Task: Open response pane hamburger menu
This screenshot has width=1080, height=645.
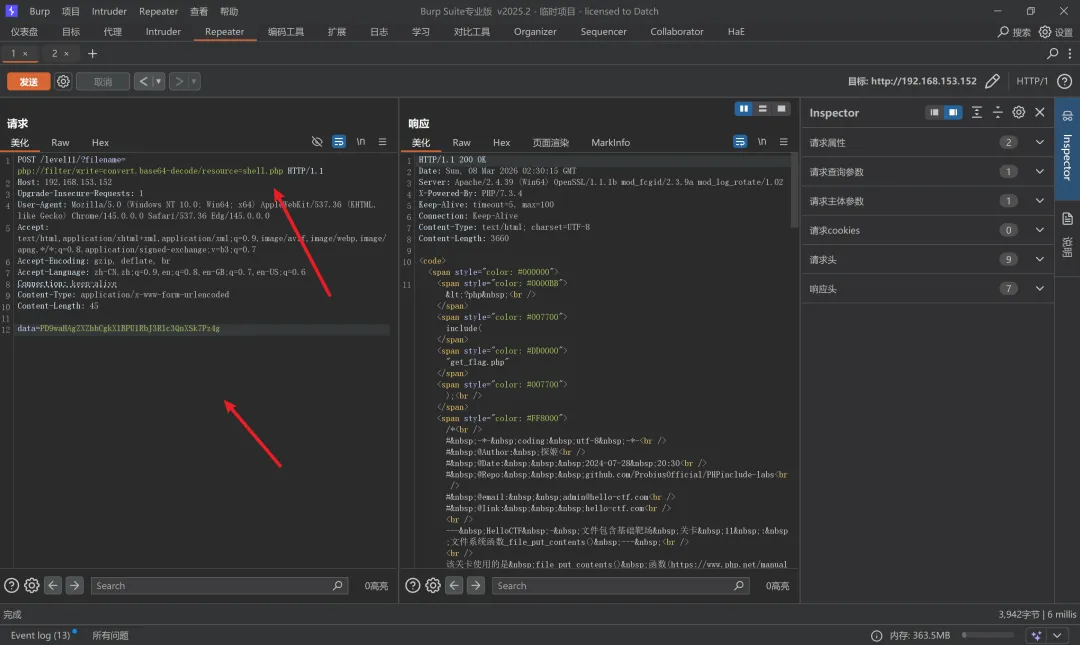Action: click(784, 141)
